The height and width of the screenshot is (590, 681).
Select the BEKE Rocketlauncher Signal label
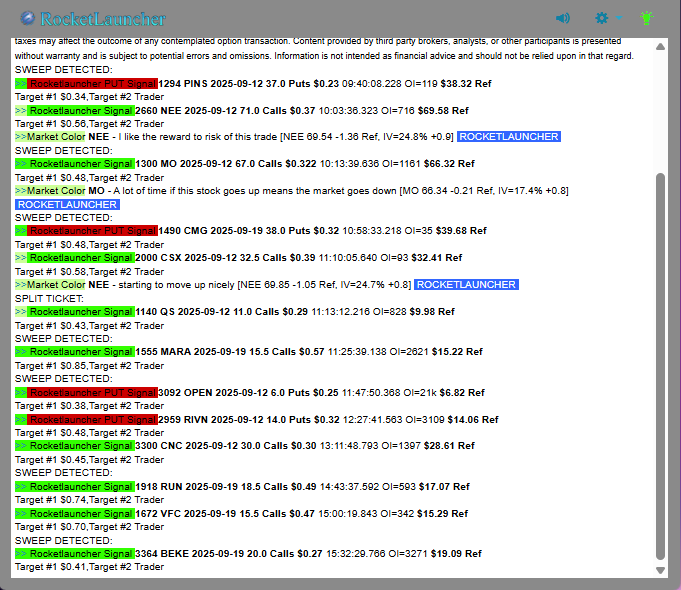pyautogui.click(x=81, y=553)
